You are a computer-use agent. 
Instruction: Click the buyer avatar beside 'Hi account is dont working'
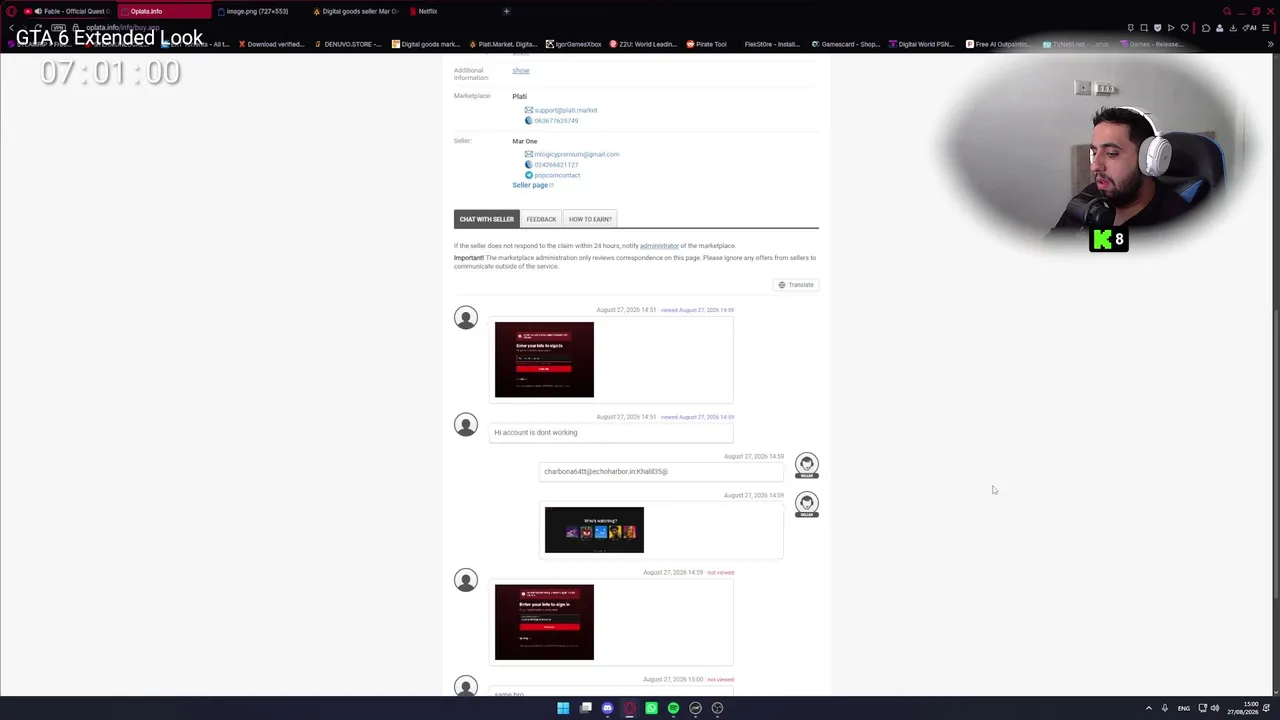[x=466, y=425]
